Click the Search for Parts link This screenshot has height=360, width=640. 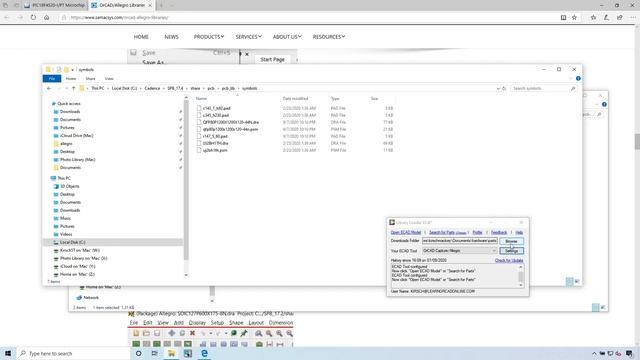447,232
